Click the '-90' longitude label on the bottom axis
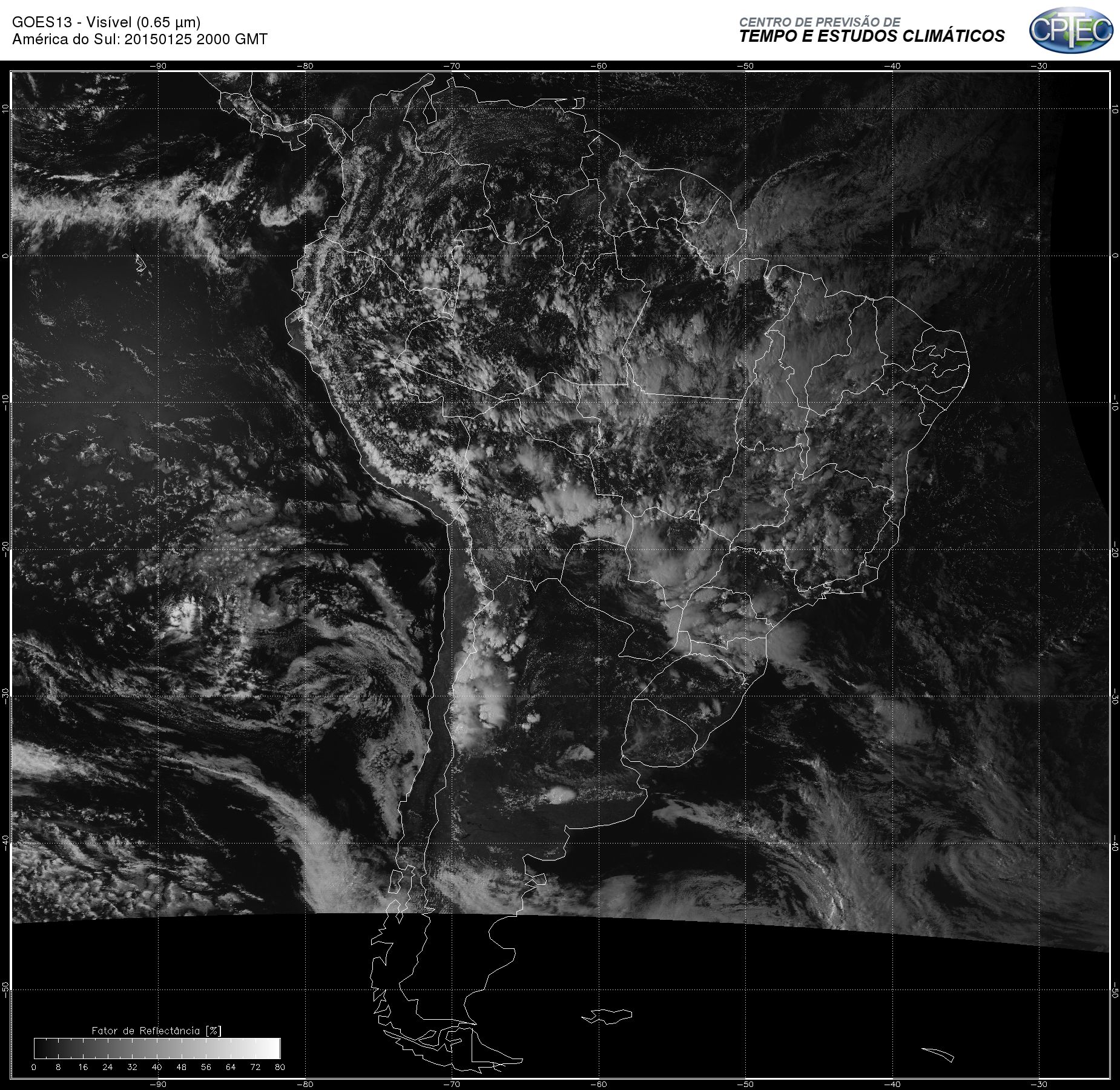 157,1084
